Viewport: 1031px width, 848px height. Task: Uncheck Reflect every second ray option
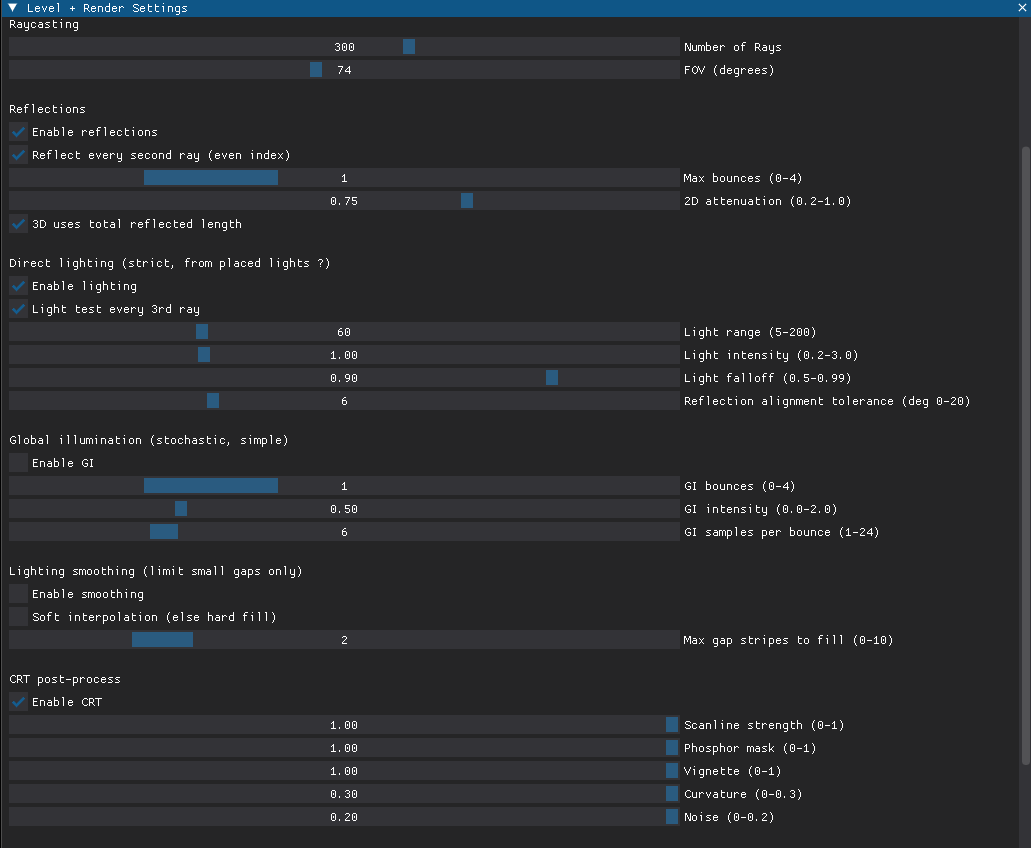point(18,155)
